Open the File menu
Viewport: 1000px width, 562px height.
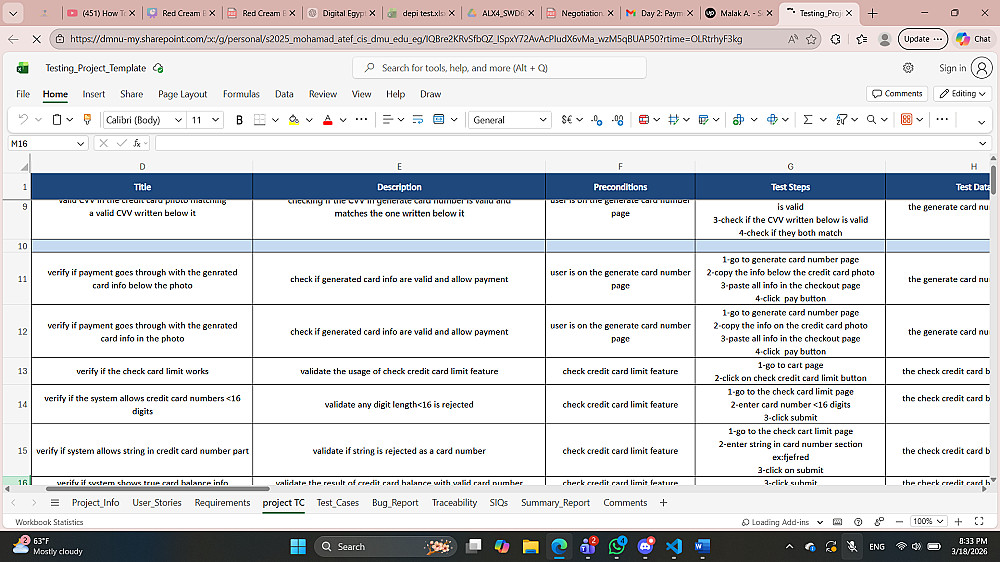pyautogui.click(x=23, y=94)
